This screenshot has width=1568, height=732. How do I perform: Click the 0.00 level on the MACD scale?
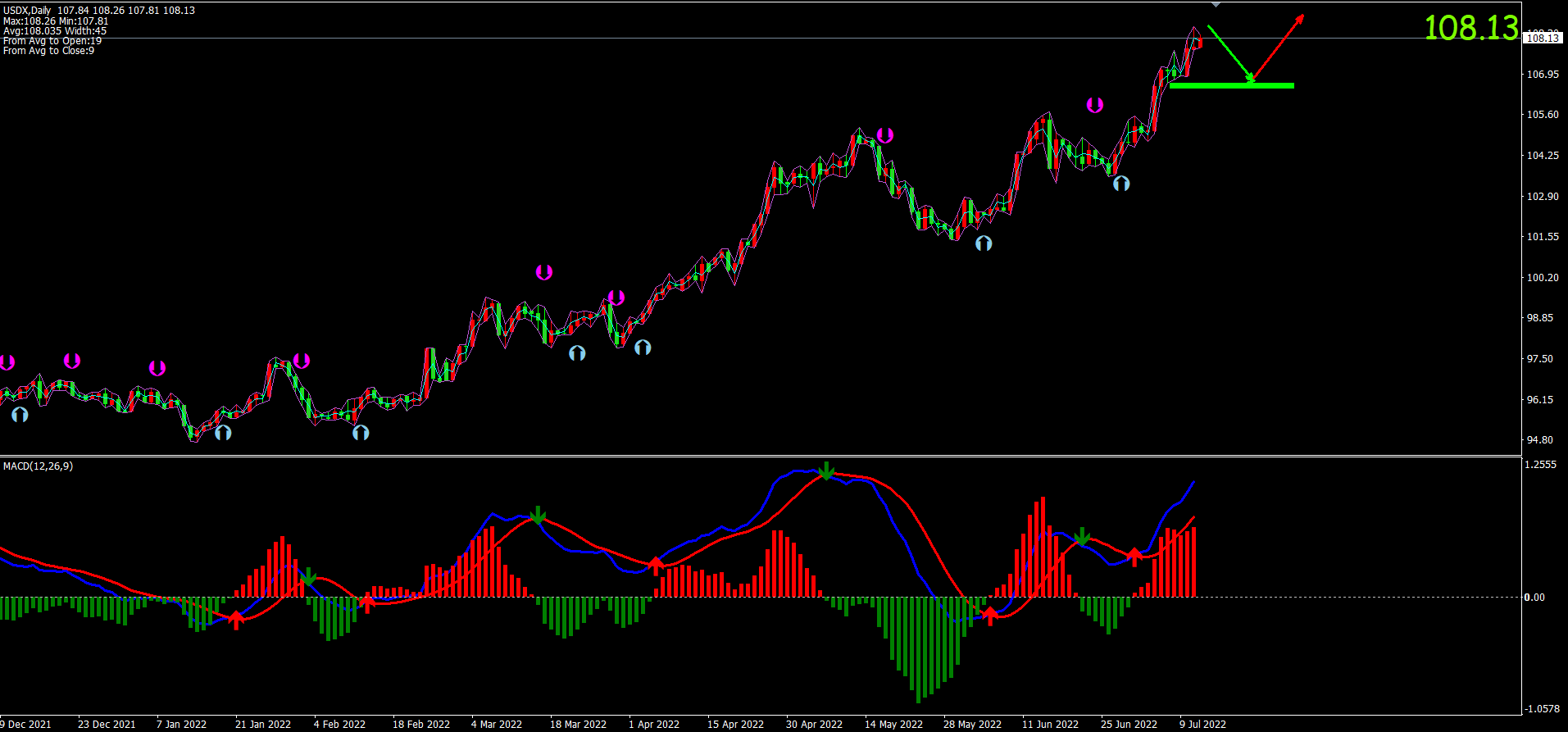[x=1534, y=598]
